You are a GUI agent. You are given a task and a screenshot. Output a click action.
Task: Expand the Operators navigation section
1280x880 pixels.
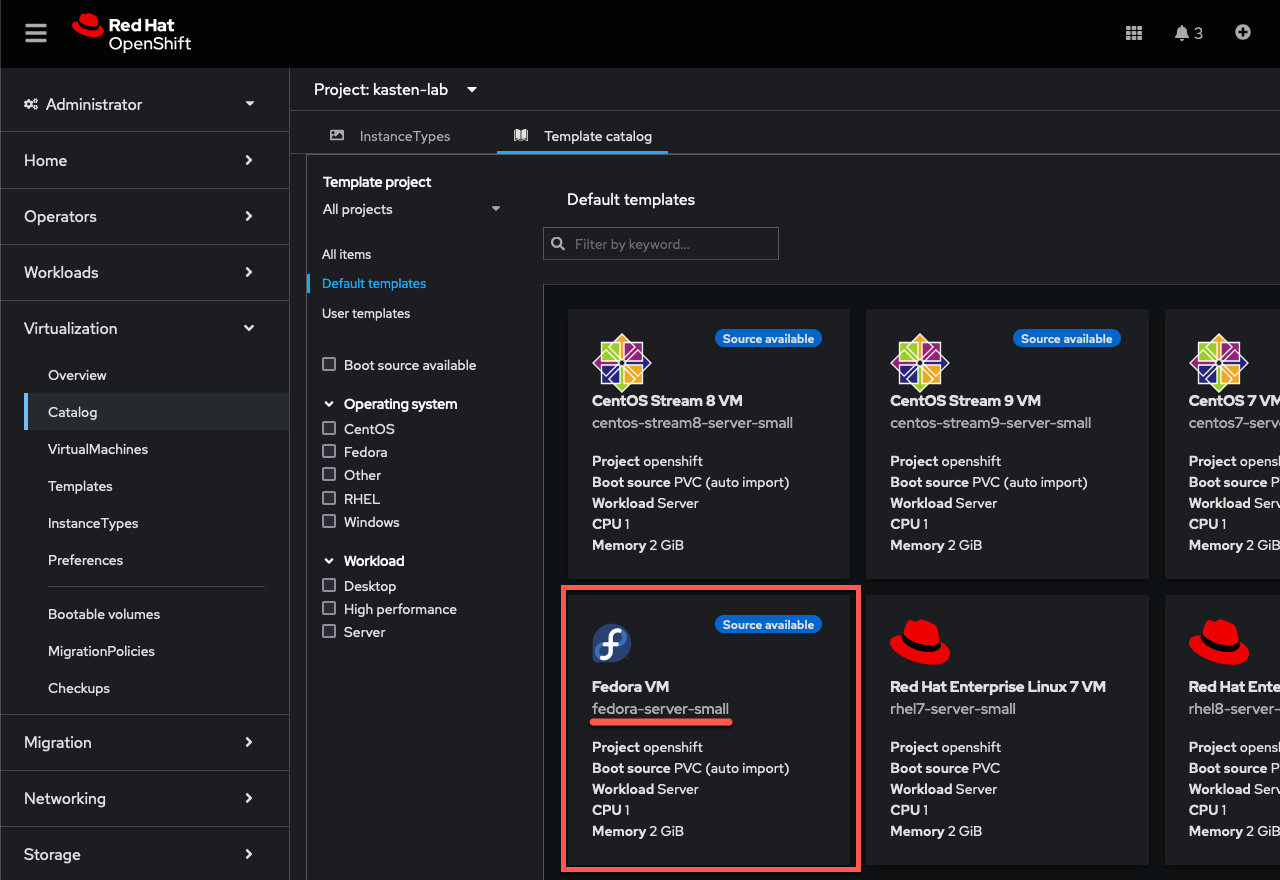pos(145,216)
